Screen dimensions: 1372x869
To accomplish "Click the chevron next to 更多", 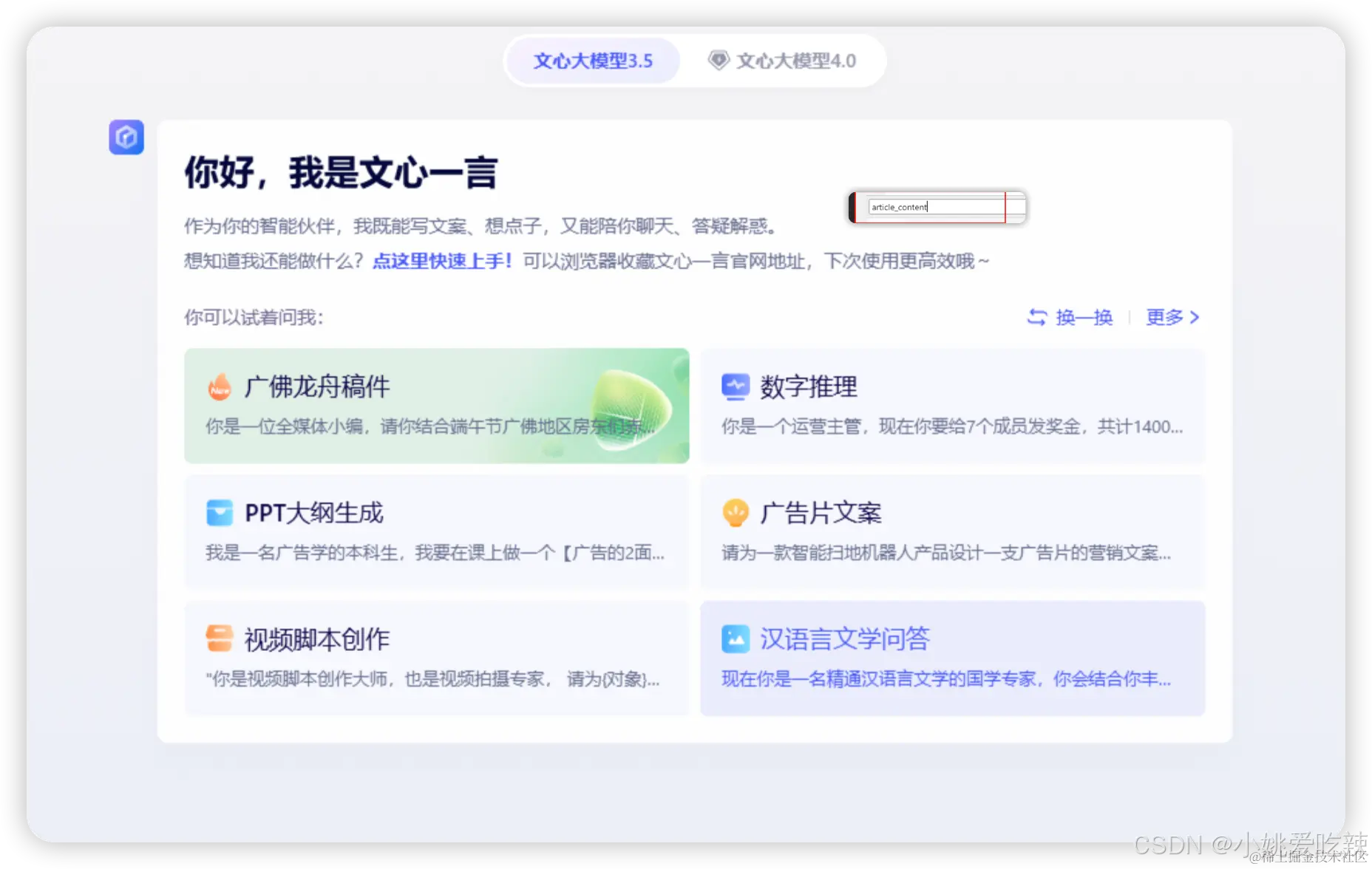I will pyautogui.click(x=1195, y=317).
